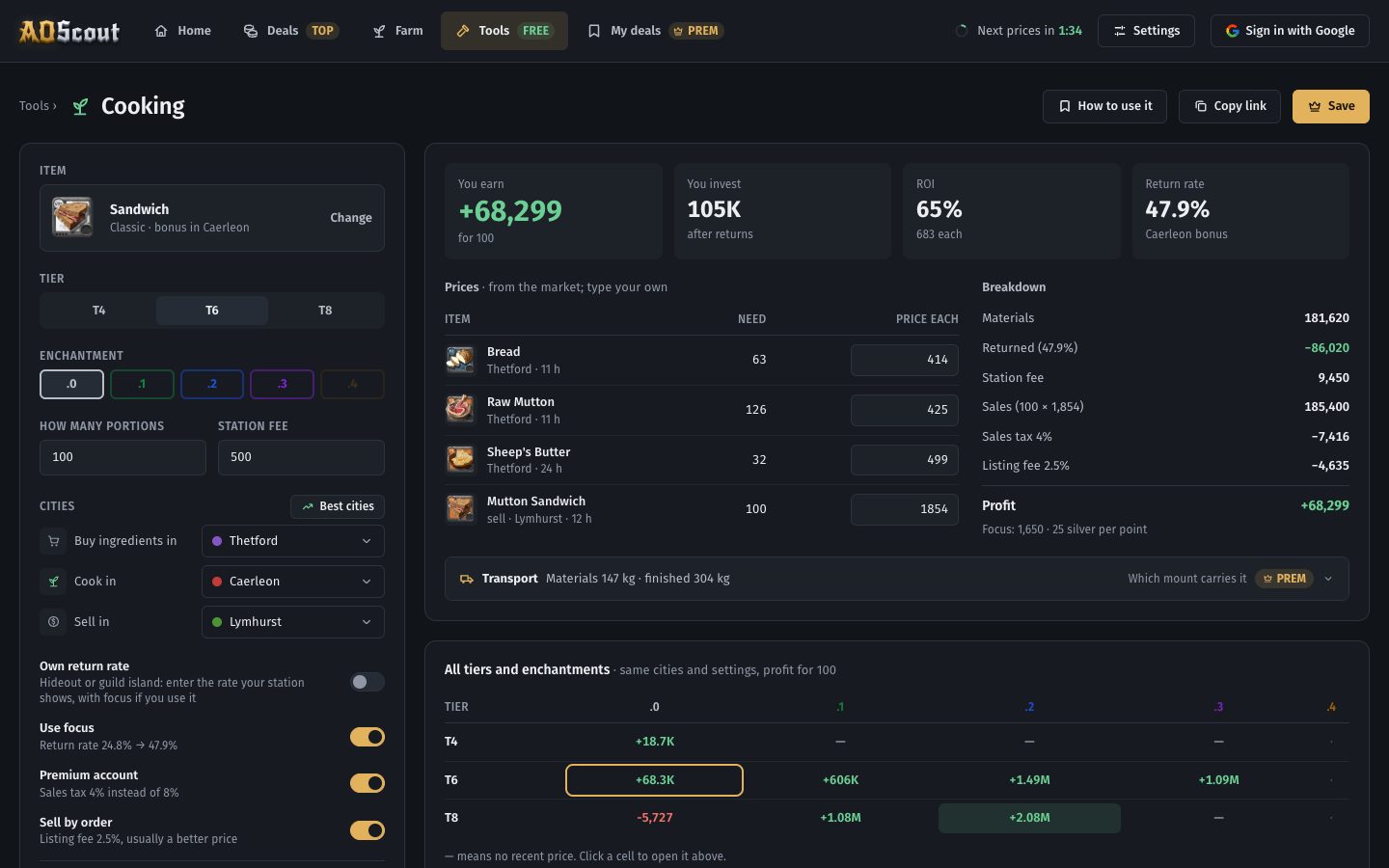Image resolution: width=1389 pixels, height=868 pixels.
Task: Switch to tier T8 tab
Action: (x=325, y=311)
